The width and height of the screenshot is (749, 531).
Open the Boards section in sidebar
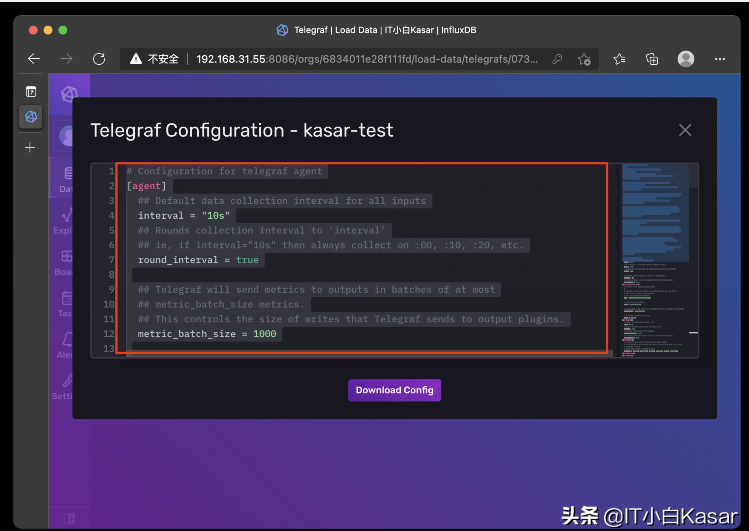64,263
